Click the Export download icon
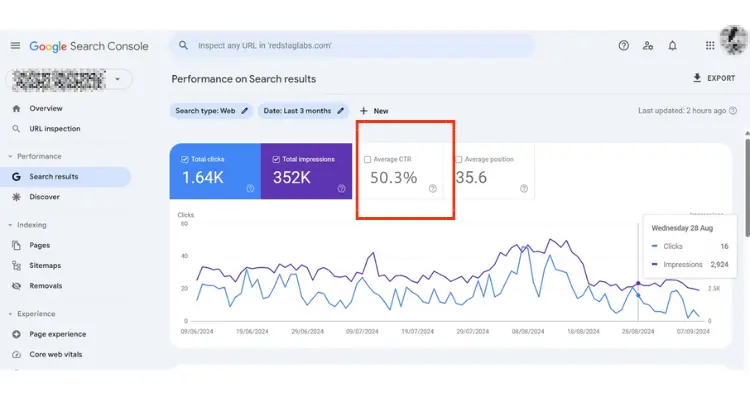Screen dimensions: 750x400 (697, 78)
